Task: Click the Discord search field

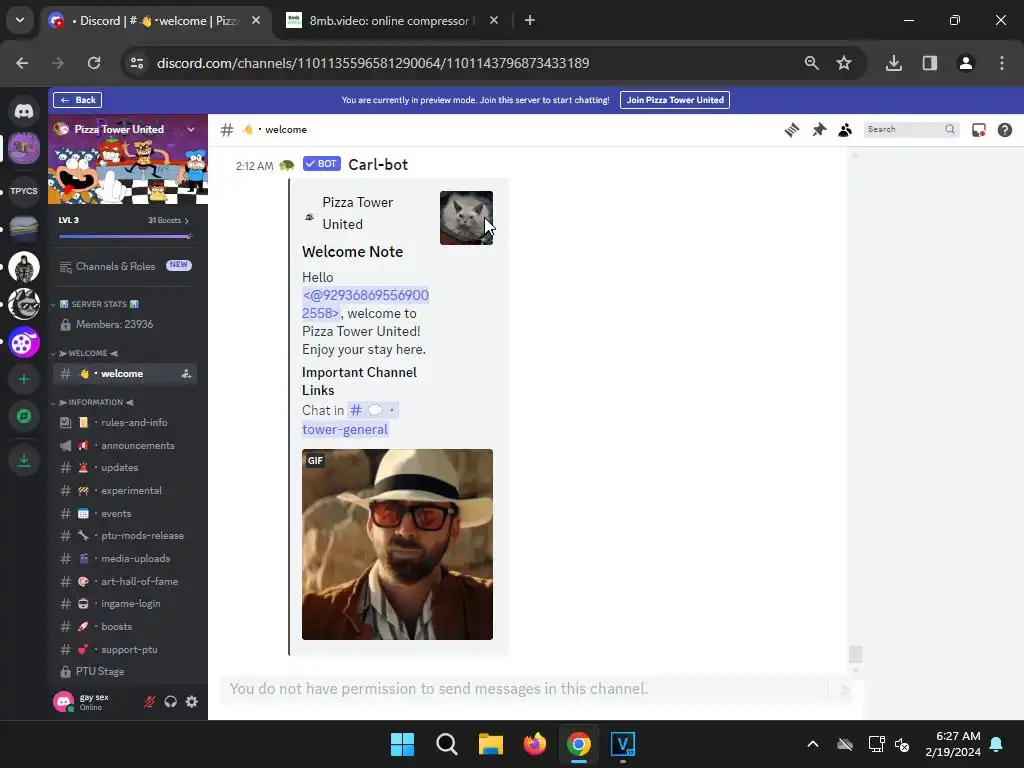Action: pyautogui.click(x=912, y=129)
